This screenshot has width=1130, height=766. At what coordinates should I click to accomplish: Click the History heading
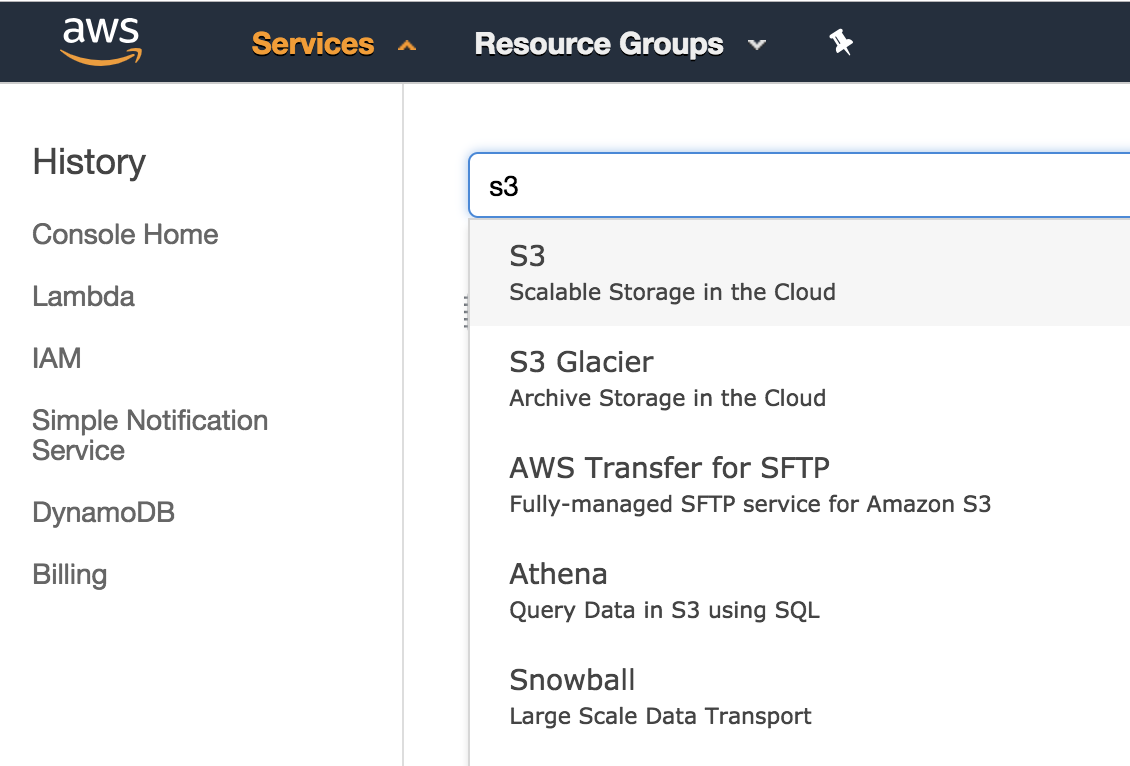(x=89, y=161)
